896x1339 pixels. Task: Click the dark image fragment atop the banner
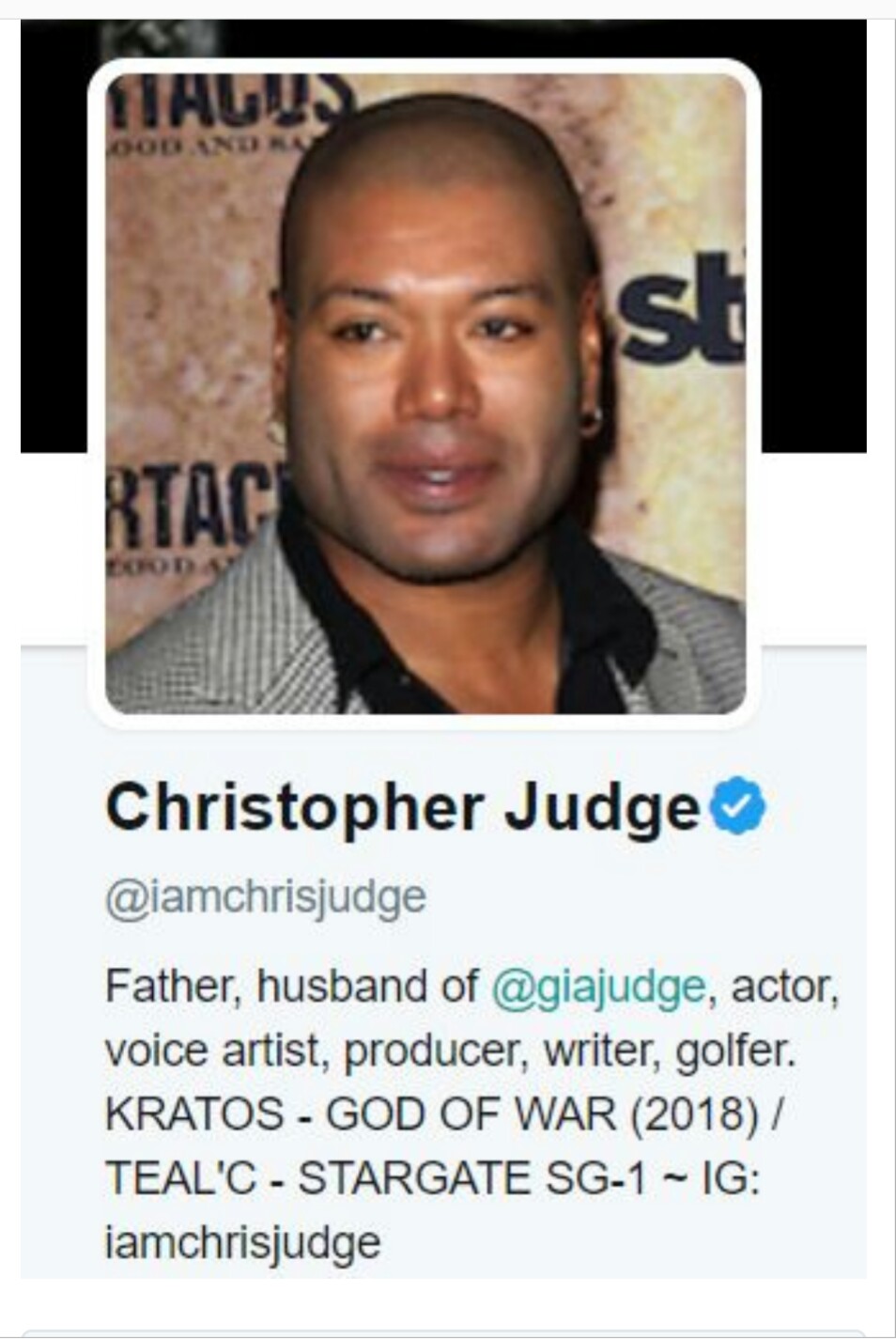pyautogui.click(x=159, y=38)
